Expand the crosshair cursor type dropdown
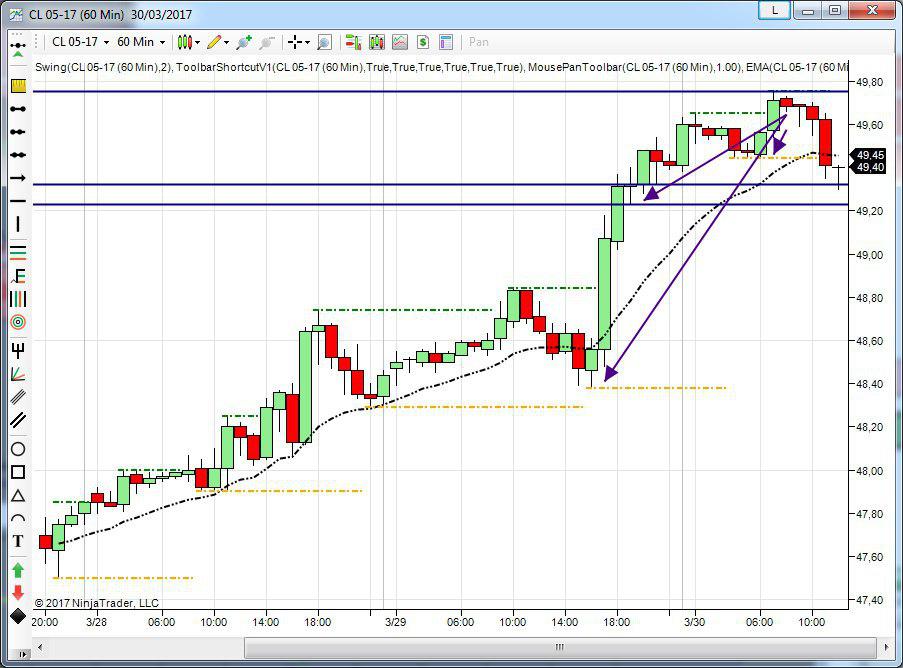The height and width of the screenshot is (668, 903). [x=308, y=42]
